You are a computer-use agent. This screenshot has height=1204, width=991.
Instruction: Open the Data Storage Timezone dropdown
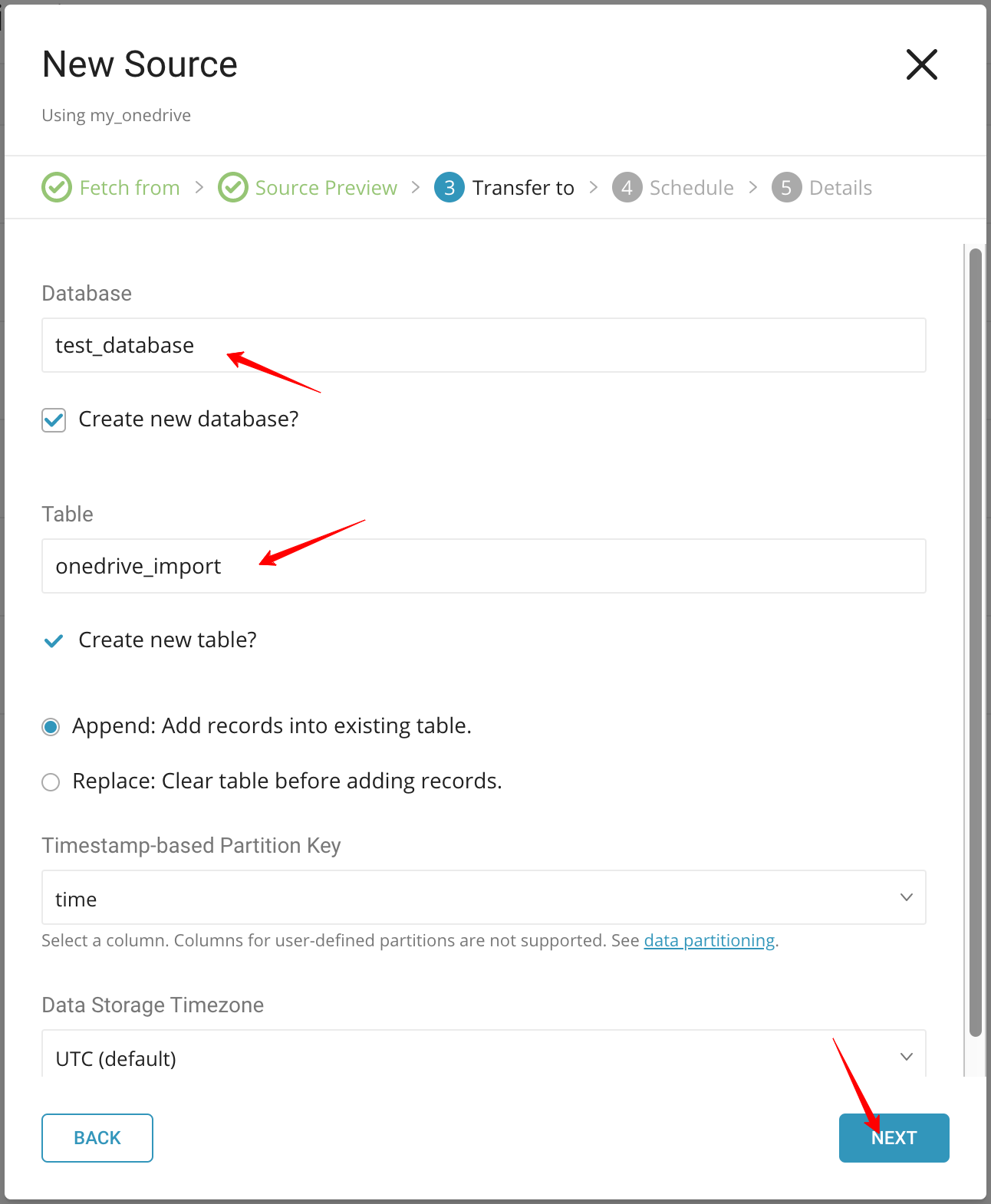tap(483, 1057)
